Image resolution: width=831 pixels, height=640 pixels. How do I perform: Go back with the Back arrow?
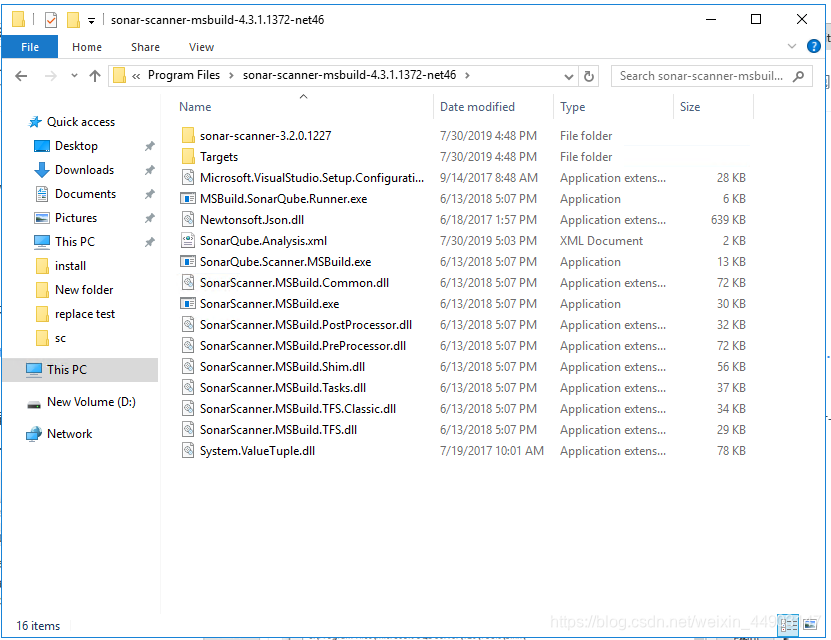click(x=21, y=76)
